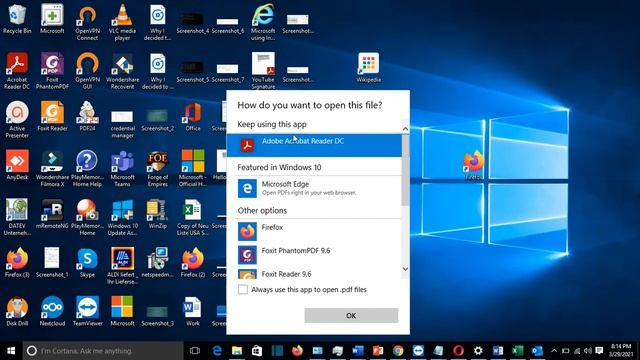Pick Firefox from Other options
640x360 pixels.
tap(314, 231)
